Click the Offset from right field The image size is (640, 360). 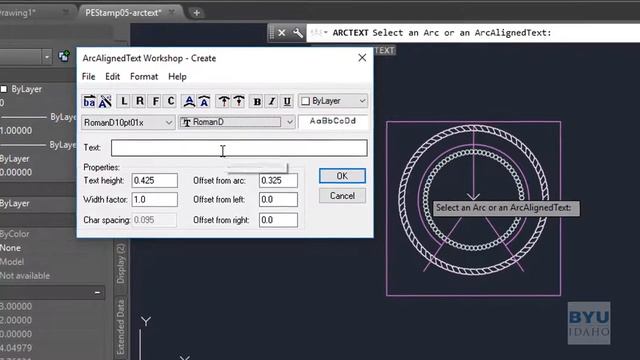pos(278,220)
